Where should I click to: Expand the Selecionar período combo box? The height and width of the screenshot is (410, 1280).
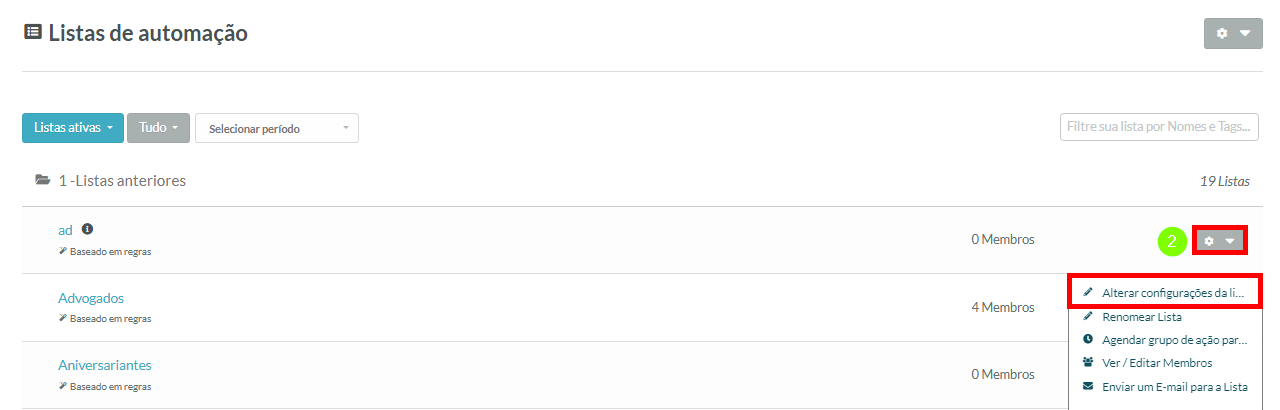coord(277,128)
